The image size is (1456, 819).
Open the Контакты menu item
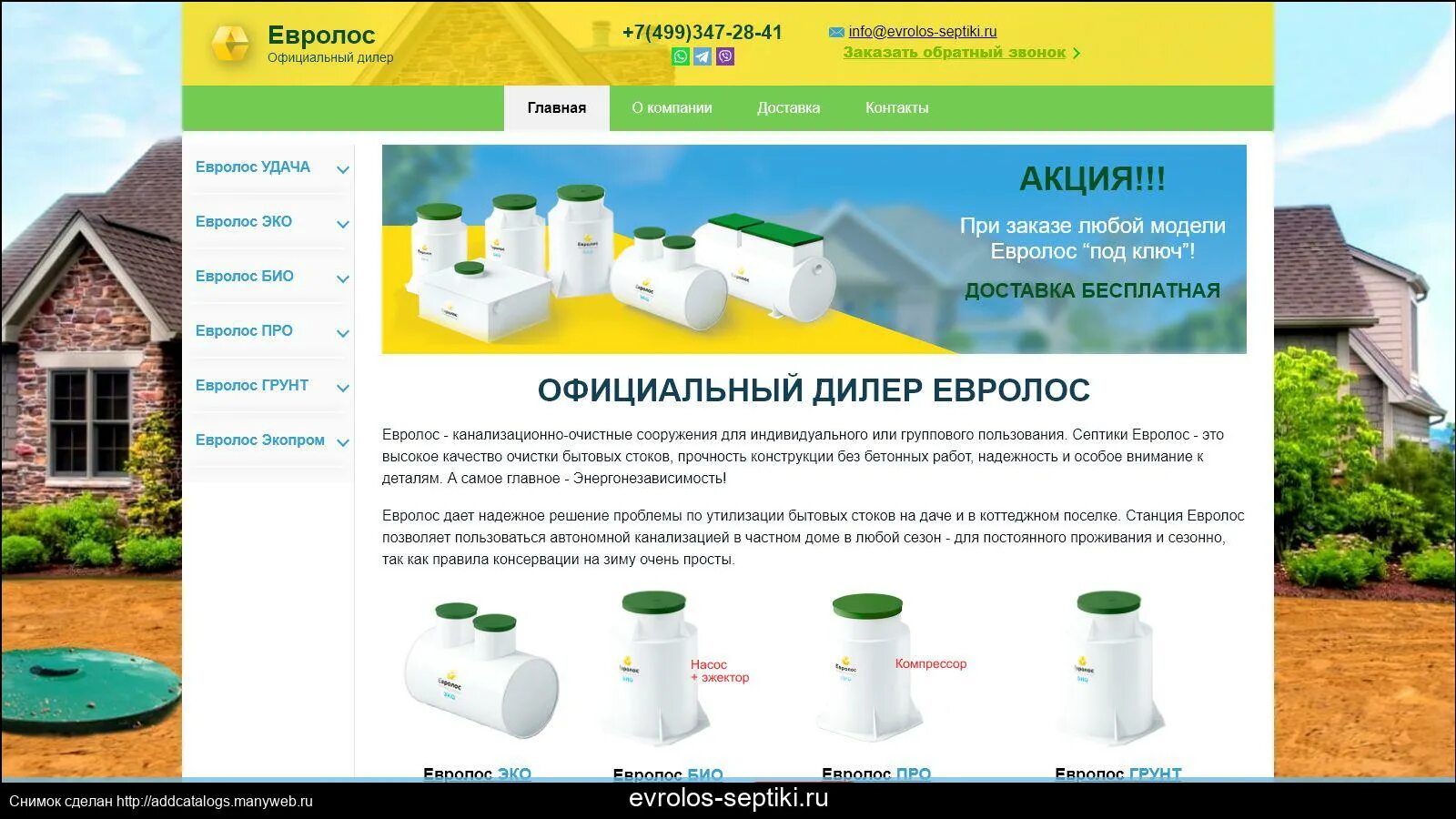pos(896,108)
